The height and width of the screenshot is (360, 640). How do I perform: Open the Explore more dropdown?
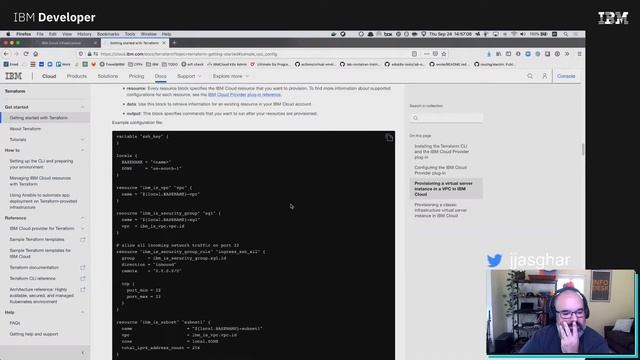tap(231, 76)
